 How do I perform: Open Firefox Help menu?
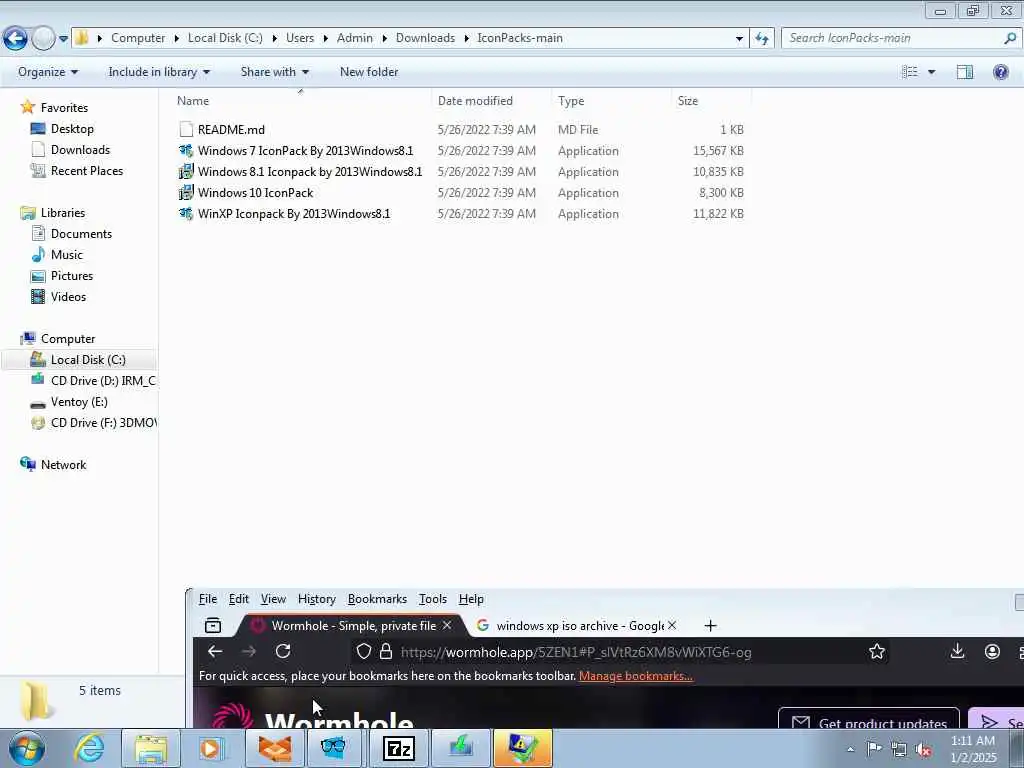pyautogui.click(x=471, y=599)
